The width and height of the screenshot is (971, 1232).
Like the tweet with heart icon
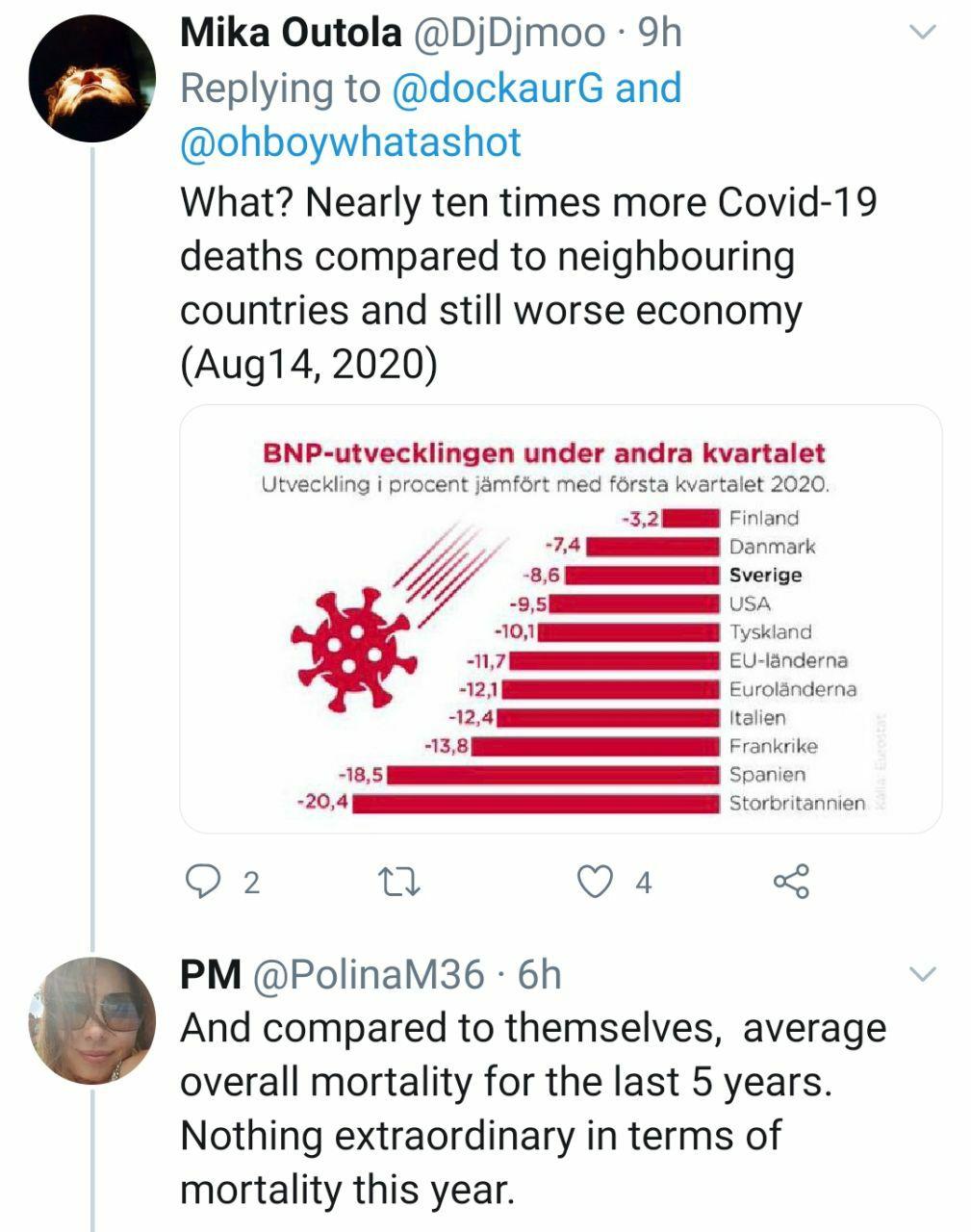pyautogui.click(x=595, y=882)
